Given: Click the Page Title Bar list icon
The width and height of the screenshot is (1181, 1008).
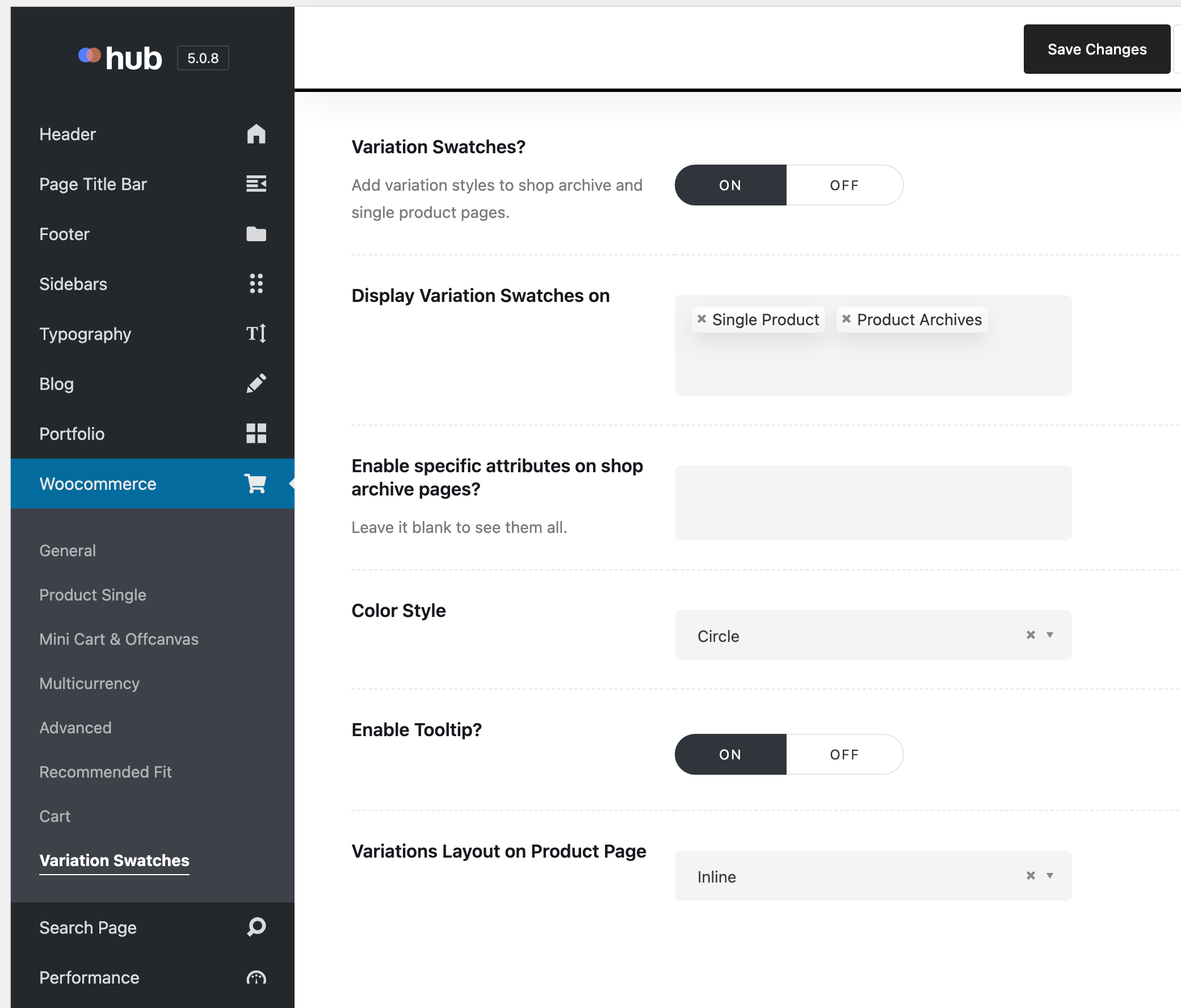Looking at the screenshot, I should click(x=256, y=183).
